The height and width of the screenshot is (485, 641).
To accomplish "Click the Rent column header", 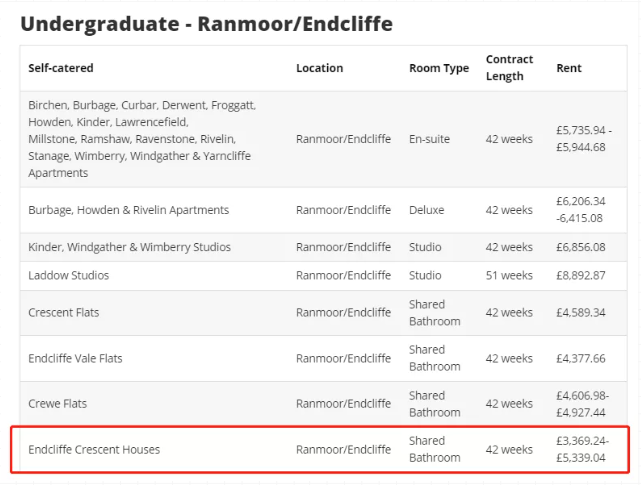I will pos(568,68).
